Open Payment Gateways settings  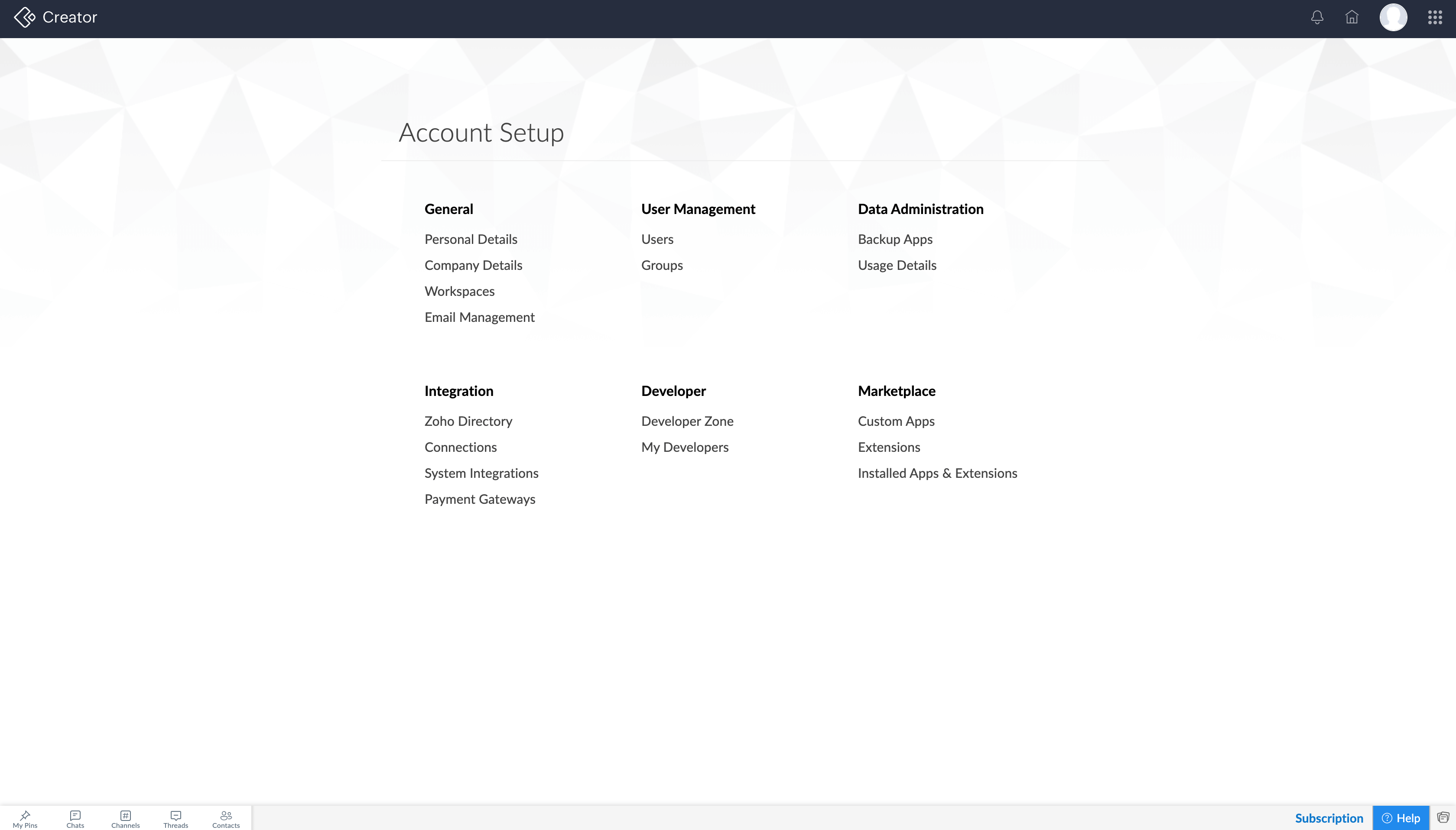pyautogui.click(x=480, y=499)
